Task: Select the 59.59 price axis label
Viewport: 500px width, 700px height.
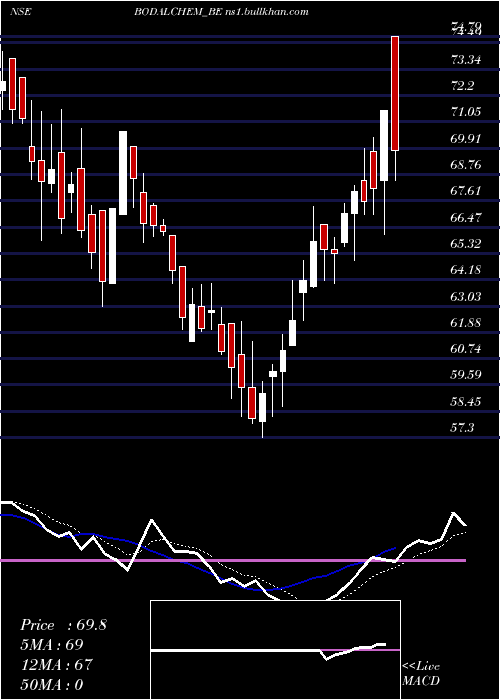Action: pos(466,375)
